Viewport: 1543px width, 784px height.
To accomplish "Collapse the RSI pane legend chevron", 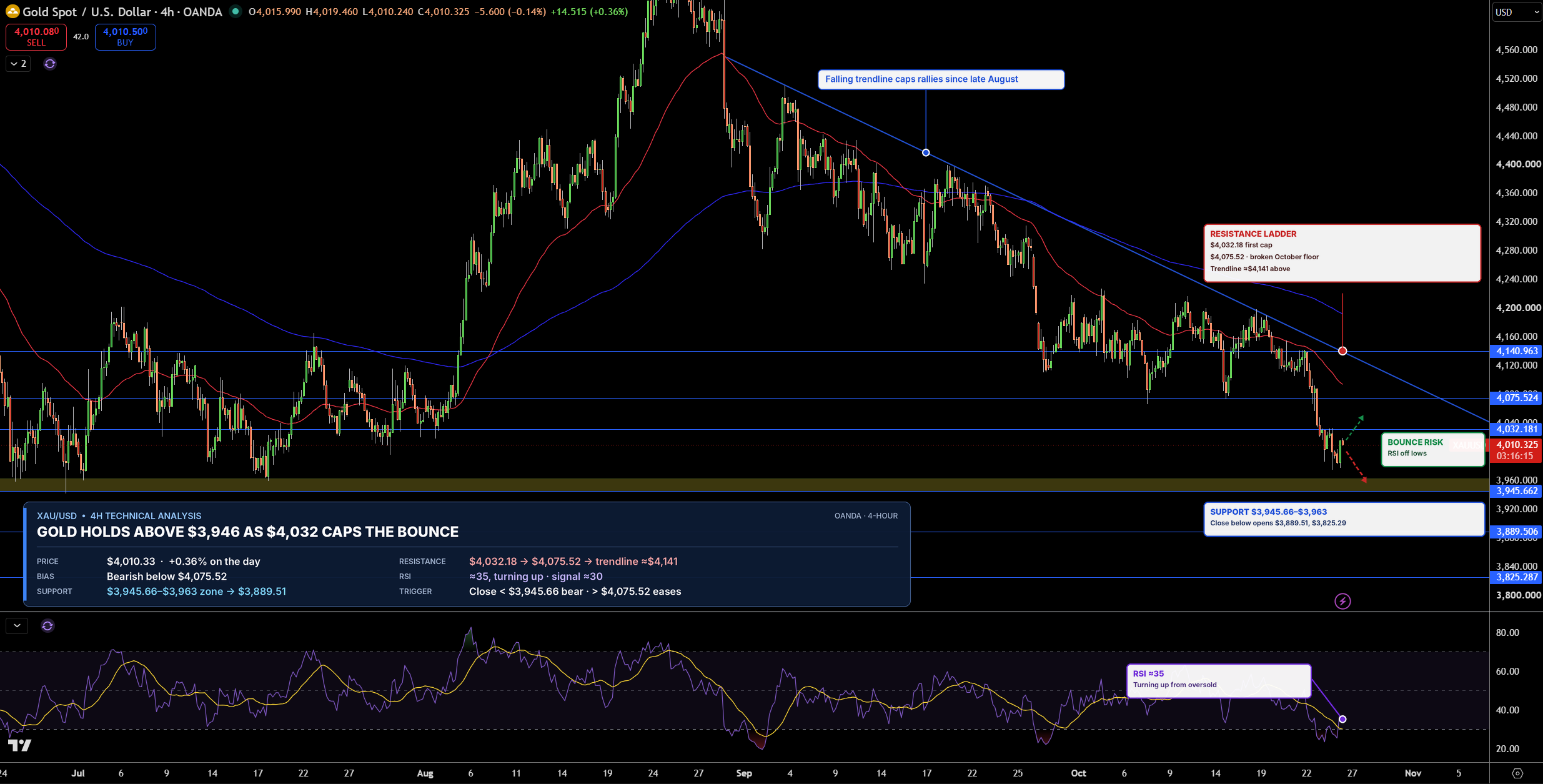I will tap(17, 625).
